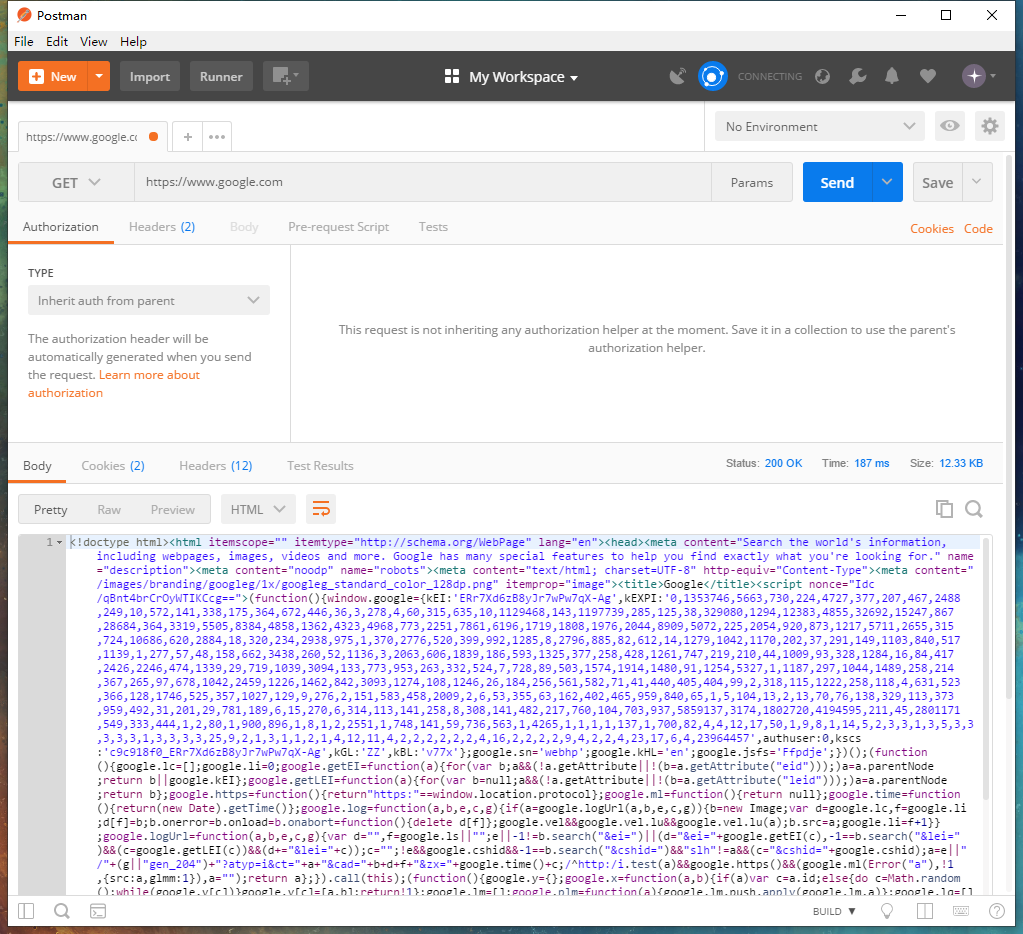Click the orange New button

point(53,76)
